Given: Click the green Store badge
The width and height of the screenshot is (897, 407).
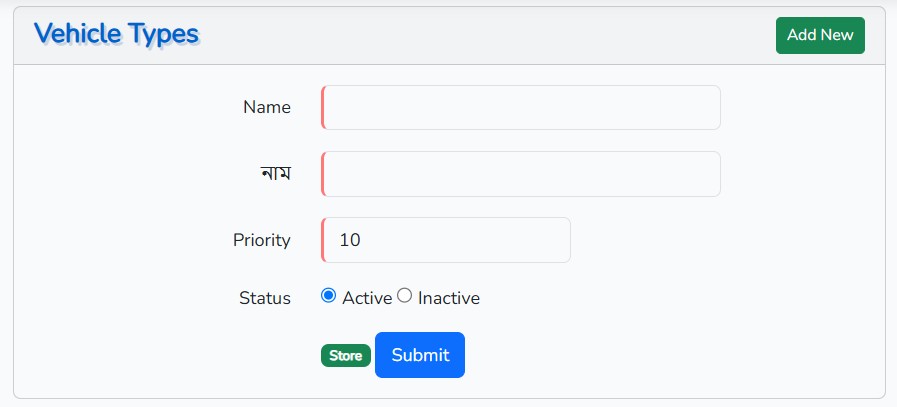Looking at the screenshot, I should tap(346, 356).
